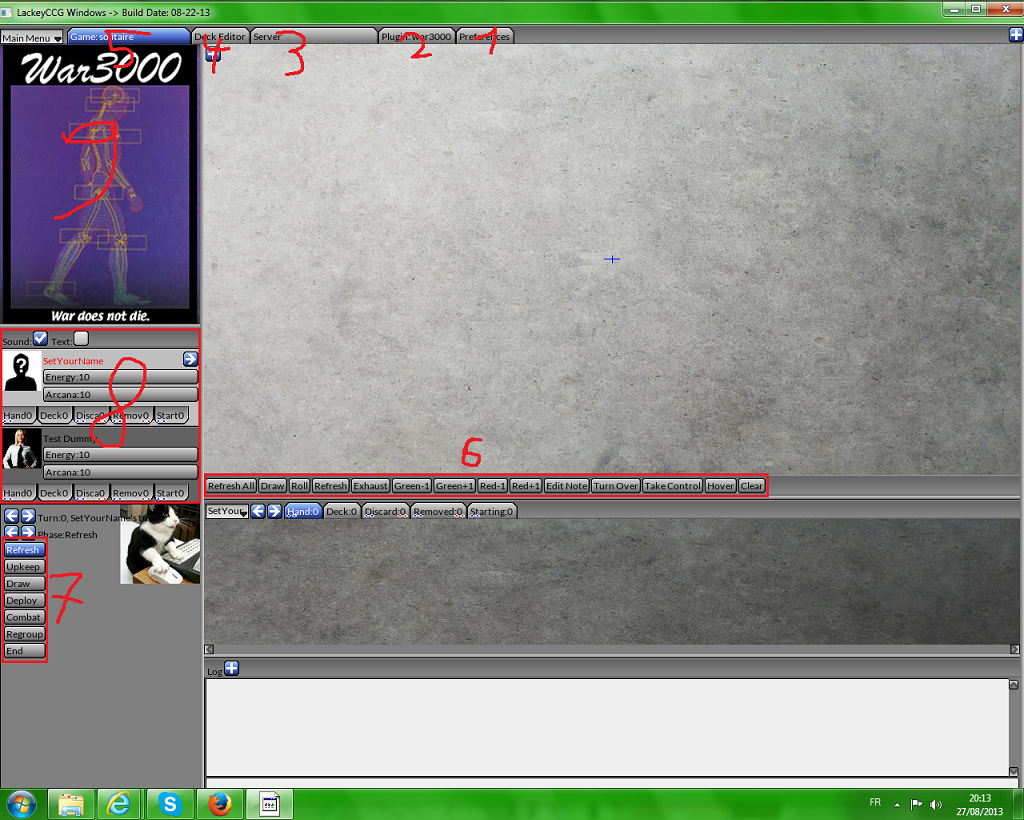1024x820 pixels.
Task: Click Test Dummy's Arcana:10 stat bar
Action: click(120, 472)
